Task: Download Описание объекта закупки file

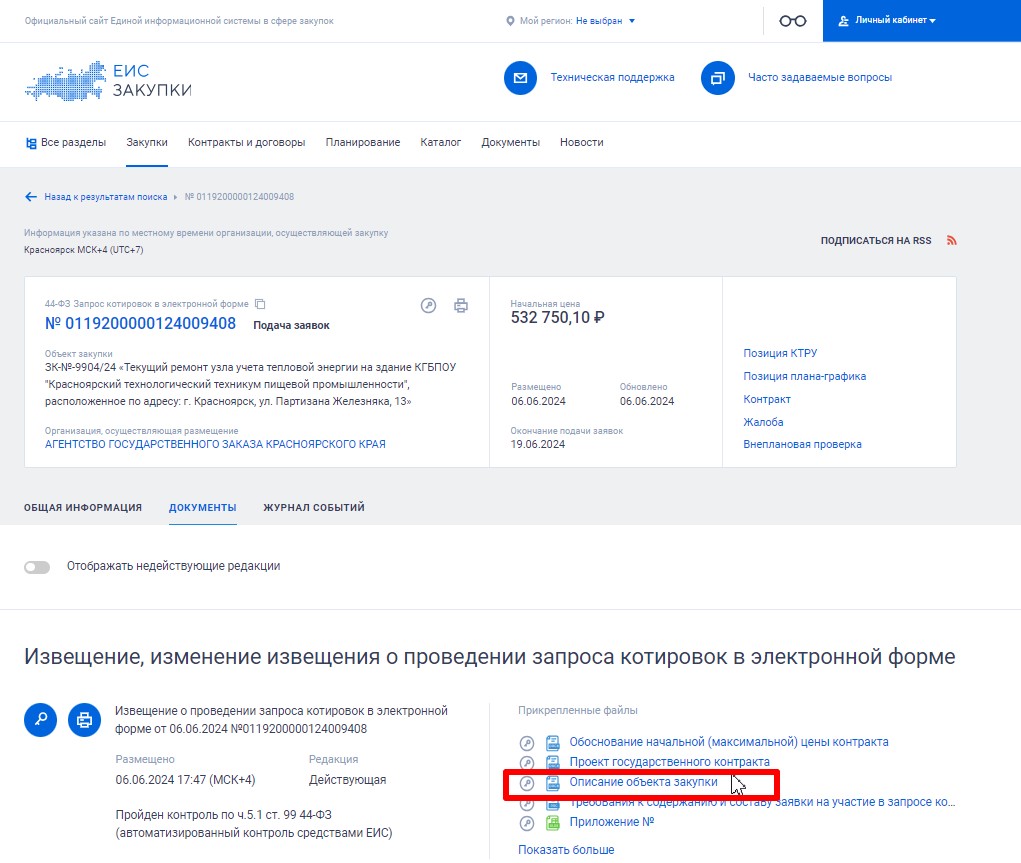Action: click(643, 782)
